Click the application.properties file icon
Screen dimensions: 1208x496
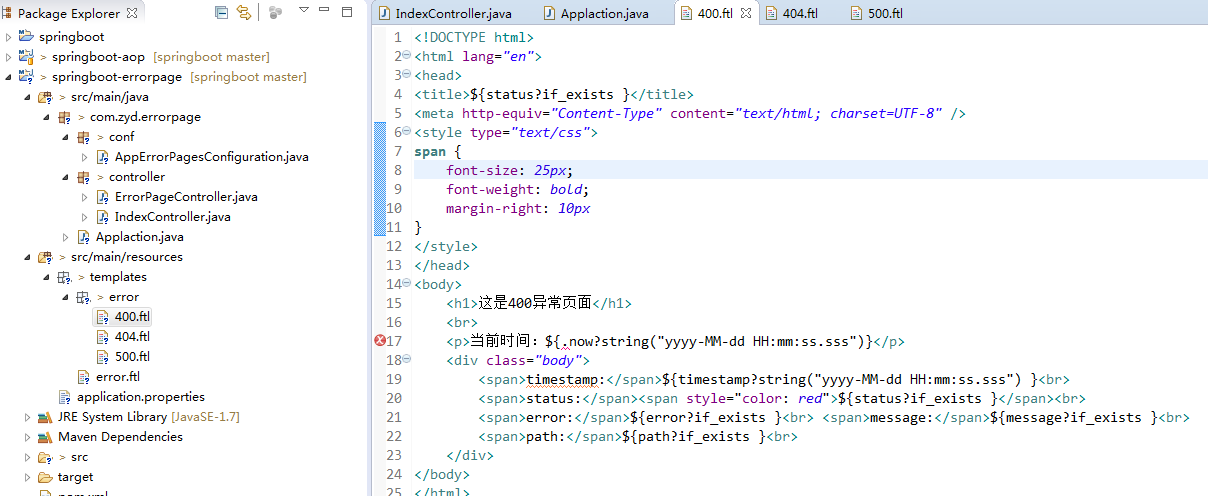(x=66, y=397)
